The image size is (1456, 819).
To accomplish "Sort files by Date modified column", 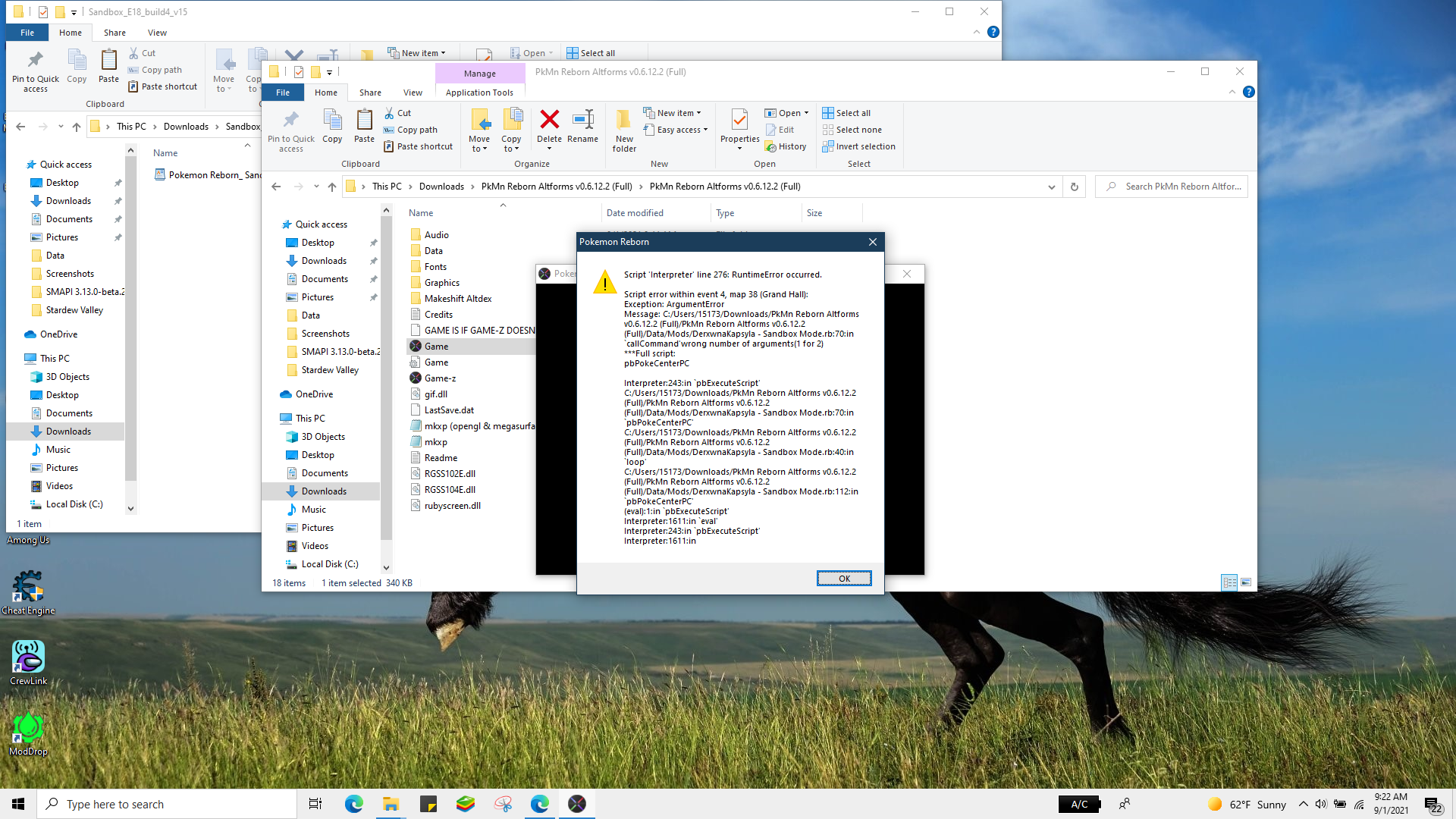I will (635, 213).
